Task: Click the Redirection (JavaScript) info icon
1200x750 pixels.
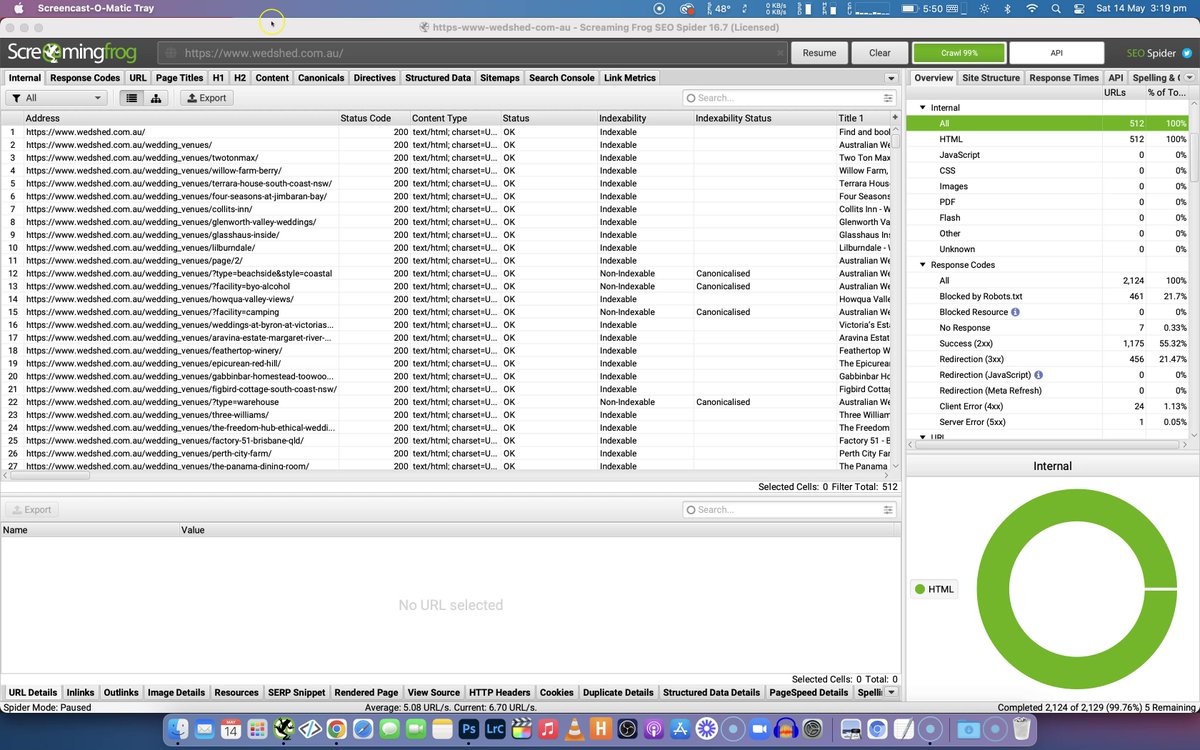Action: pyautogui.click(x=1038, y=375)
